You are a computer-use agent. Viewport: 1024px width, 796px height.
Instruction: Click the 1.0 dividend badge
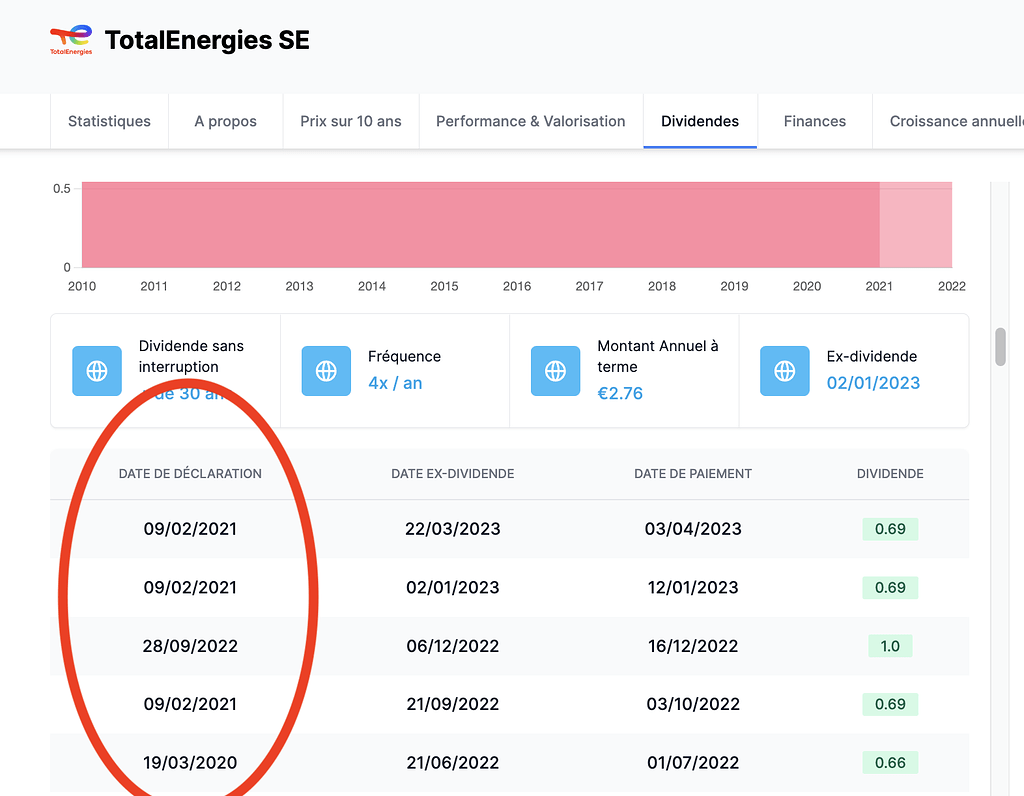tap(890, 646)
